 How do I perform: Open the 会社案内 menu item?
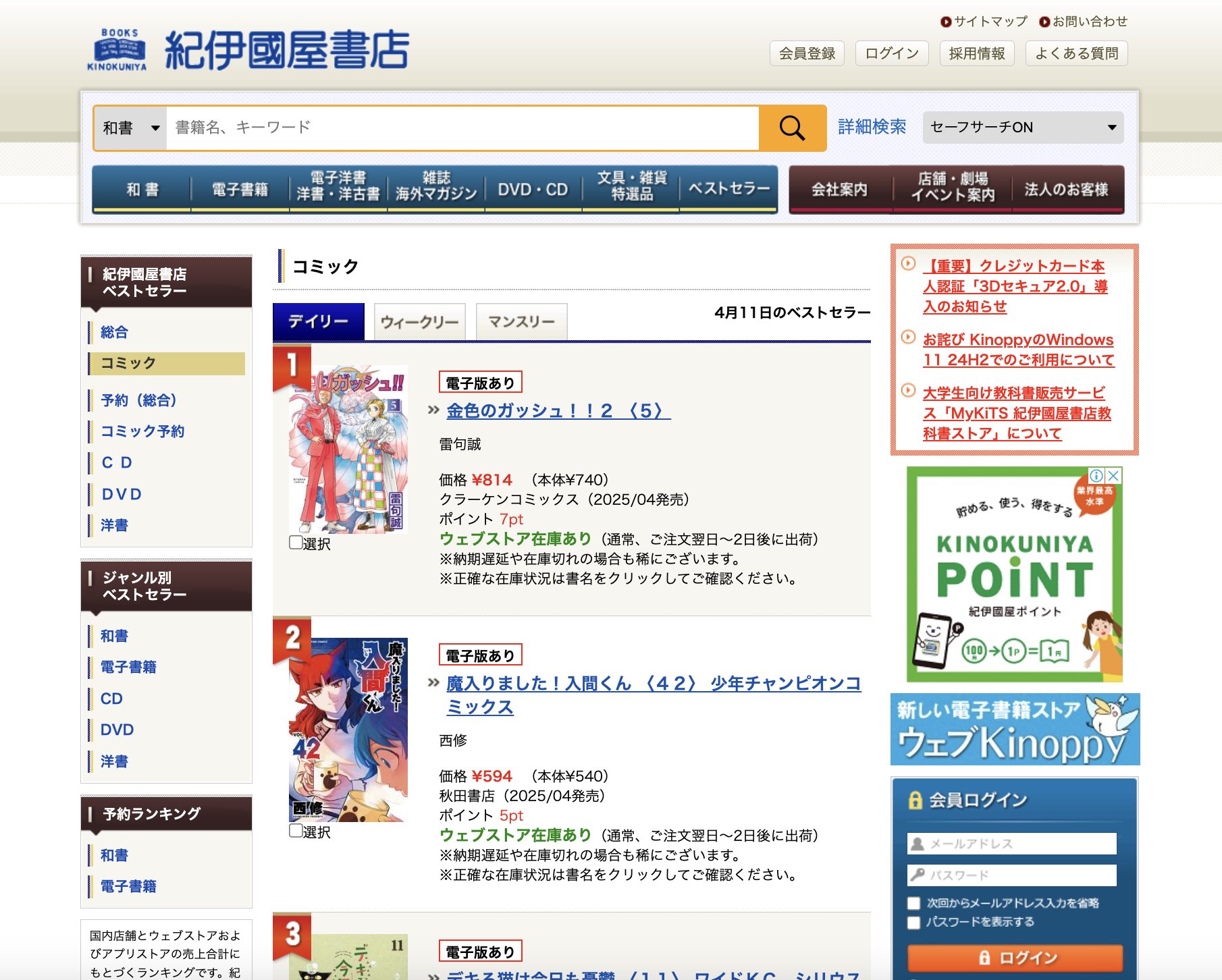(x=840, y=190)
